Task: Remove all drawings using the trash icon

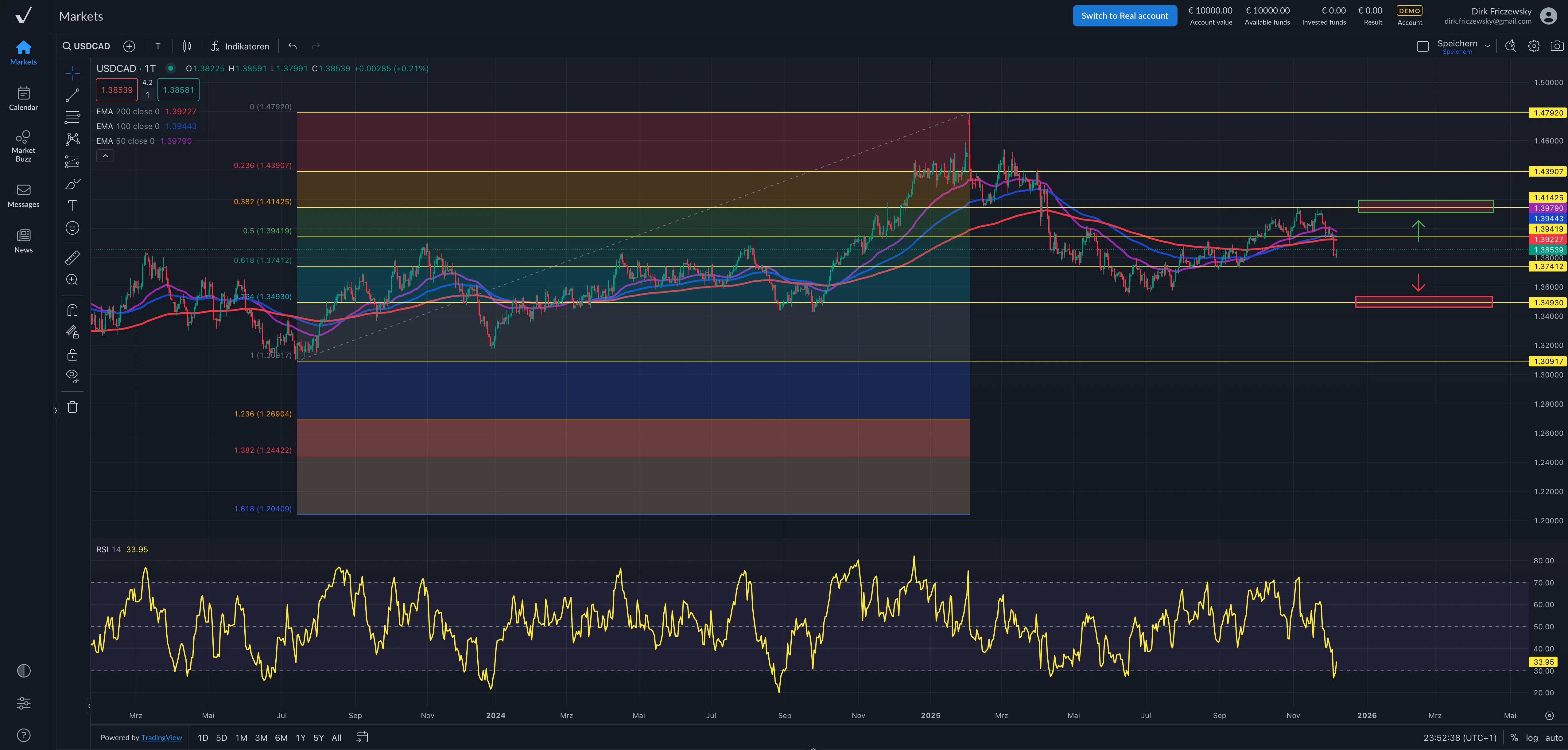Action: [72, 407]
